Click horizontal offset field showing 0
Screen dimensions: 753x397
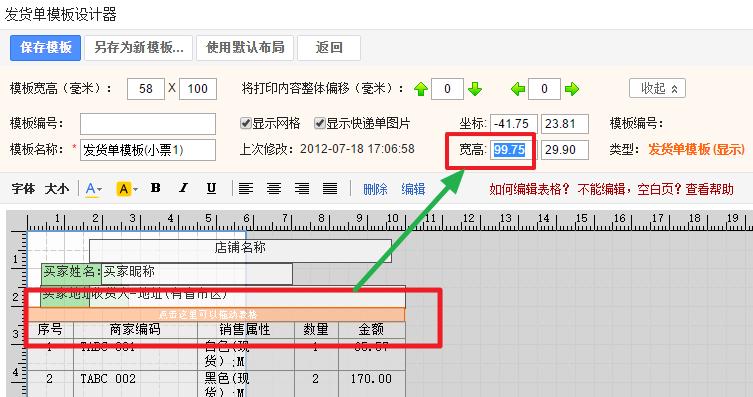544,89
